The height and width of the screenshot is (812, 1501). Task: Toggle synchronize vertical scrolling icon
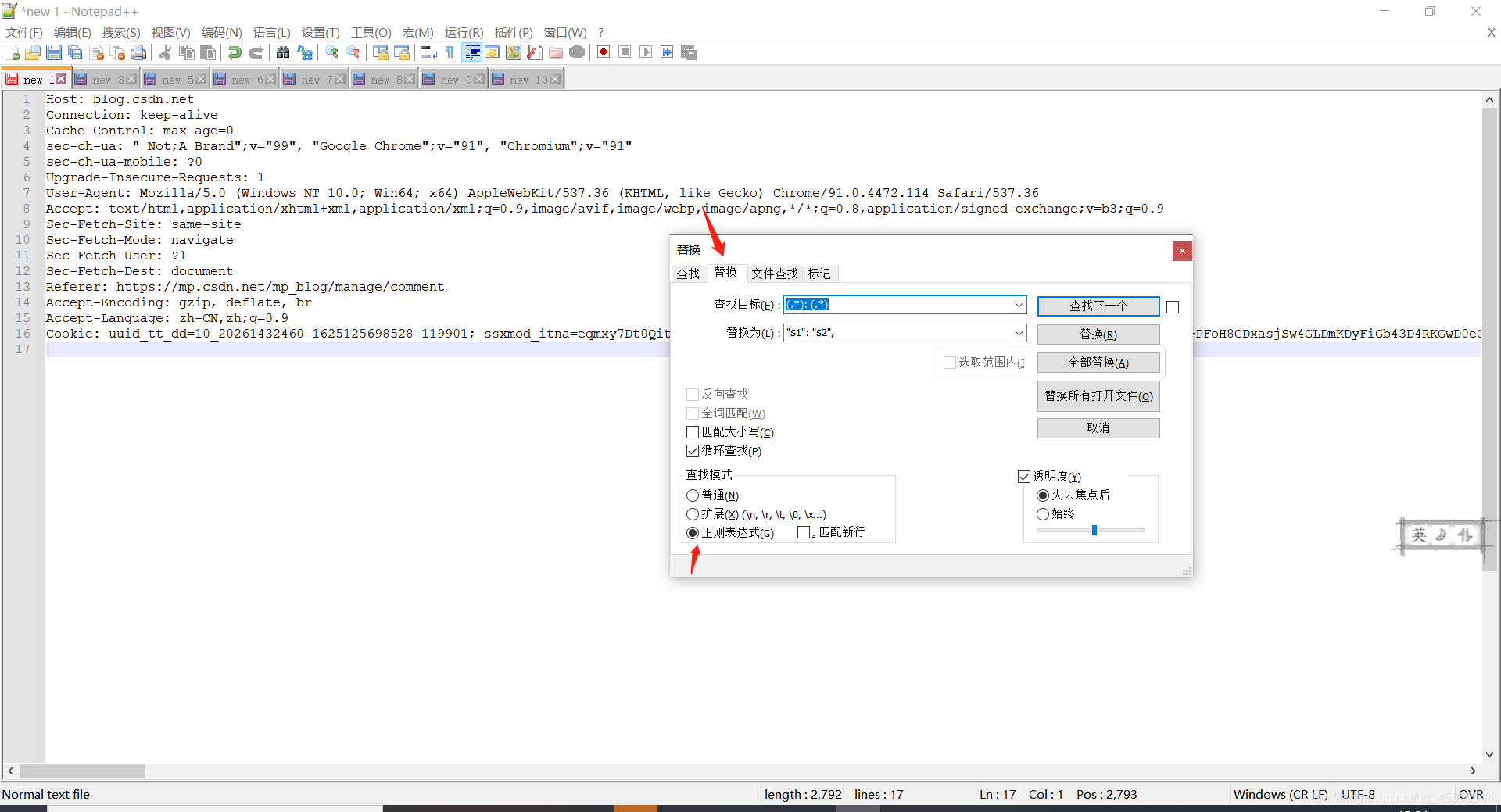[381, 52]
